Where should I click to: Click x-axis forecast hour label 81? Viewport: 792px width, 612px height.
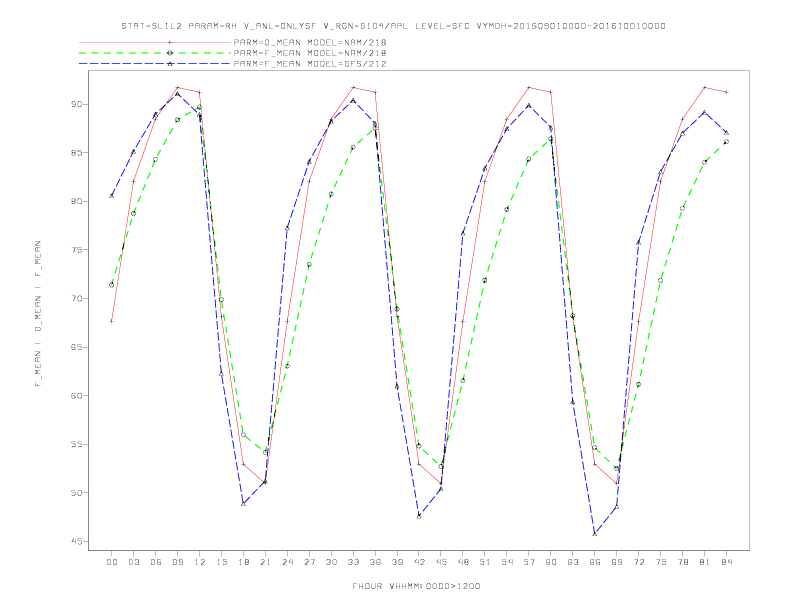coord(705,562)
